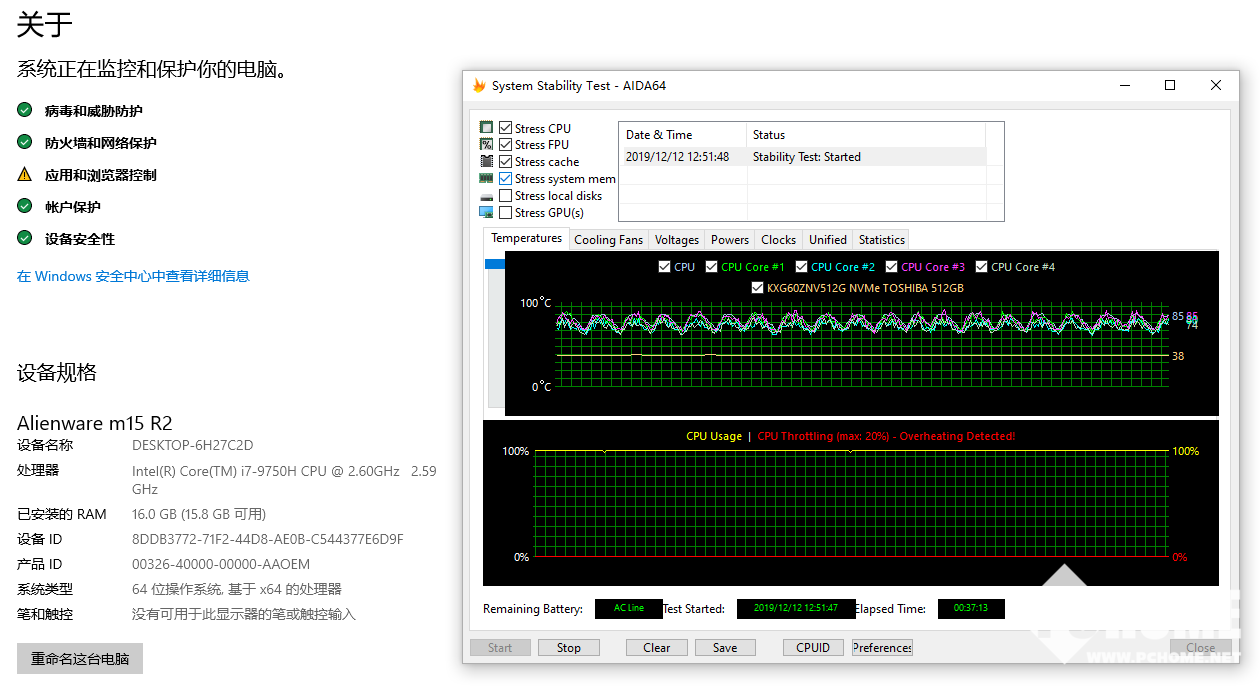Open the Voltages tab
This screenshot has width=1260, height=686.
pyautogui.click(x=677, y=240)
